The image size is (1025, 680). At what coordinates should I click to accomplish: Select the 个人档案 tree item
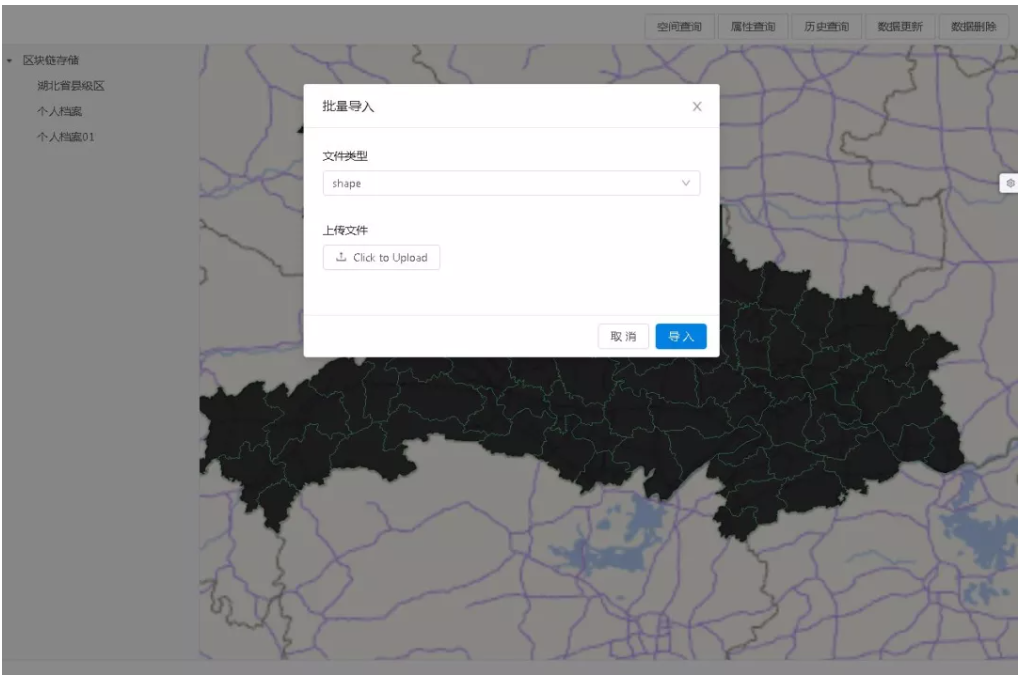click(x=59, y=111)
